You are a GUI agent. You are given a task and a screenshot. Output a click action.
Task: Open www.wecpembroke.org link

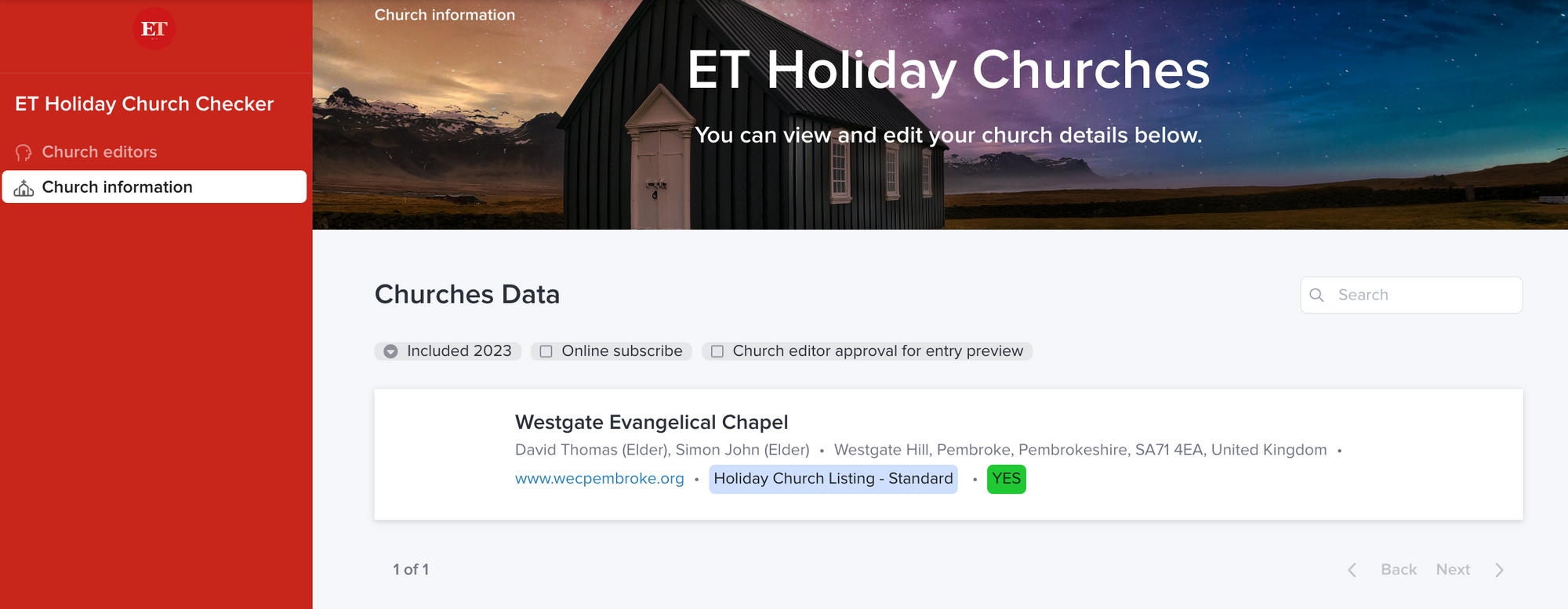click(x=599, y=479)
